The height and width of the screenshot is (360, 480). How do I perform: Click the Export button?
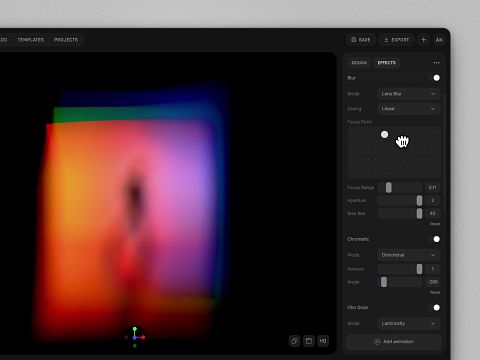coord(396,40)
